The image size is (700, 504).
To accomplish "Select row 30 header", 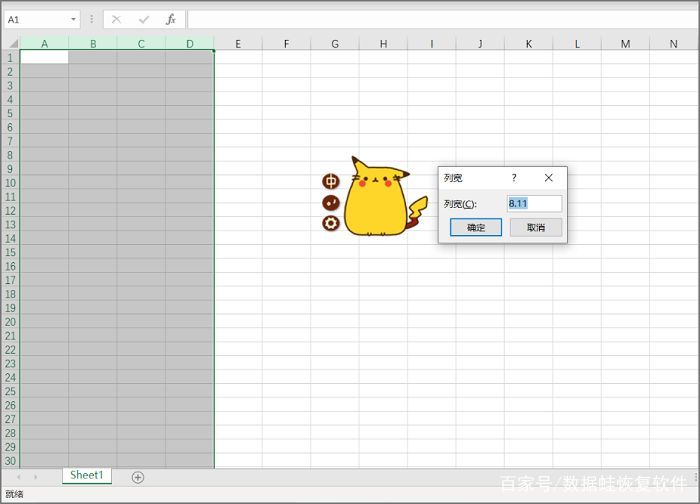I will click(10, 461).
